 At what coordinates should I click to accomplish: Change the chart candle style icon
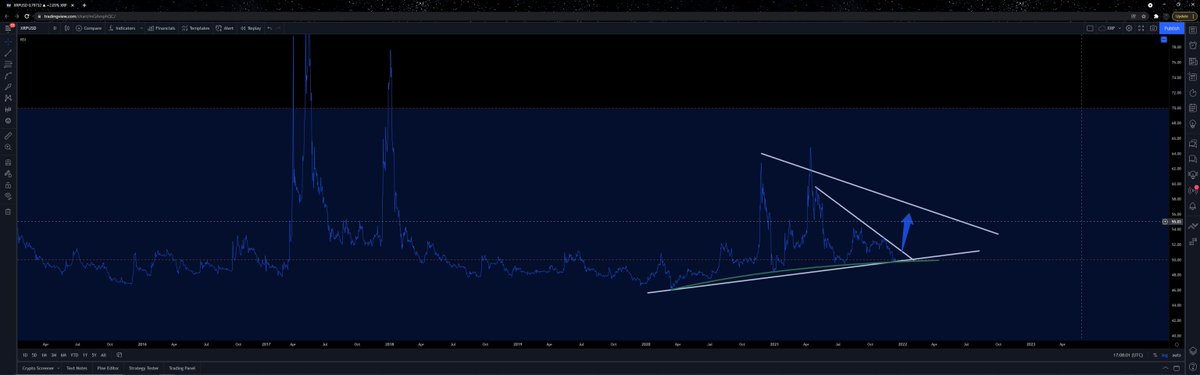67,28
